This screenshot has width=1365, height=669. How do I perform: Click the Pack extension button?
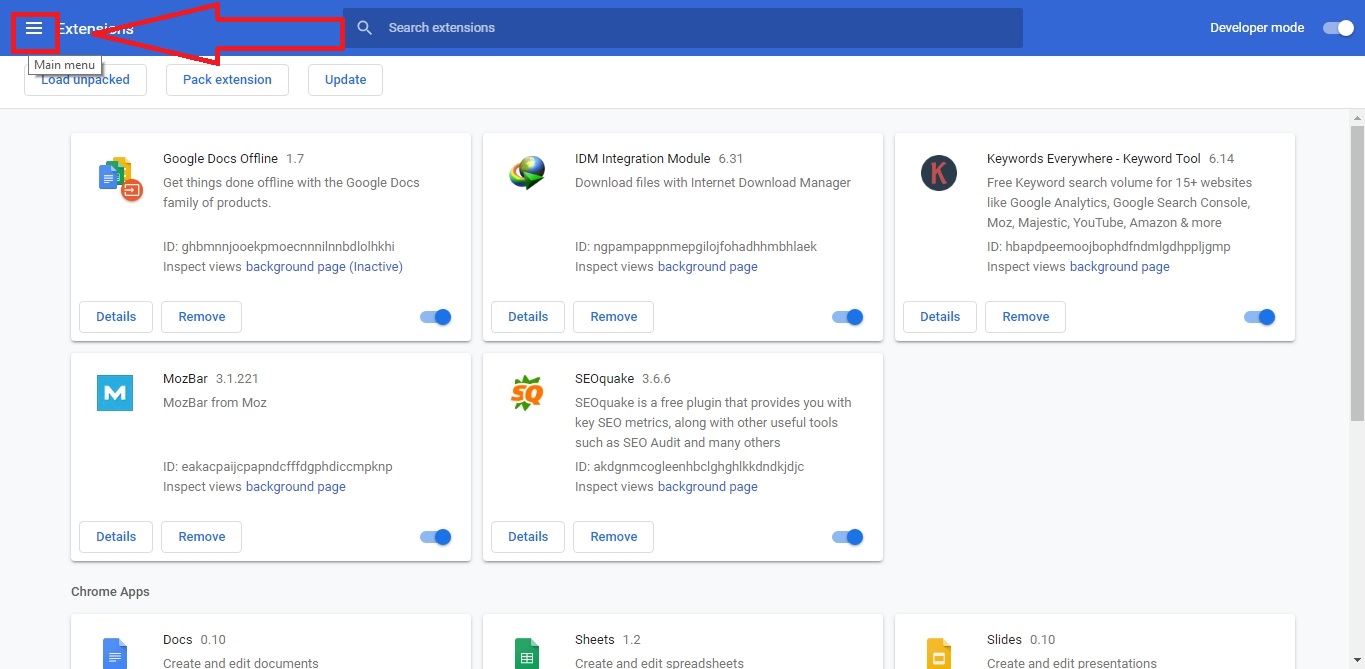coord(227,80)
